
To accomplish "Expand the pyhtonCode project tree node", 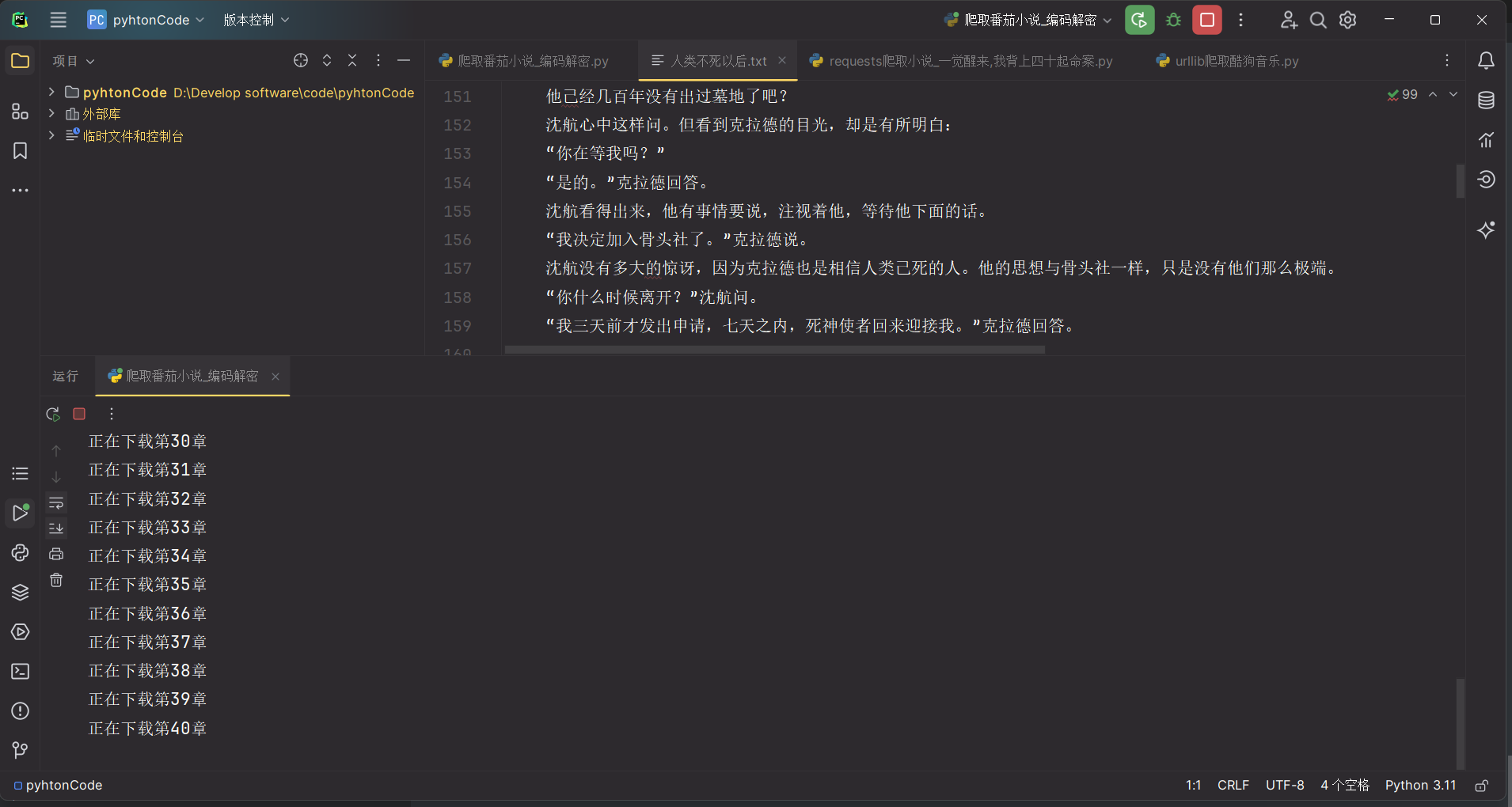I will point(51,92).
